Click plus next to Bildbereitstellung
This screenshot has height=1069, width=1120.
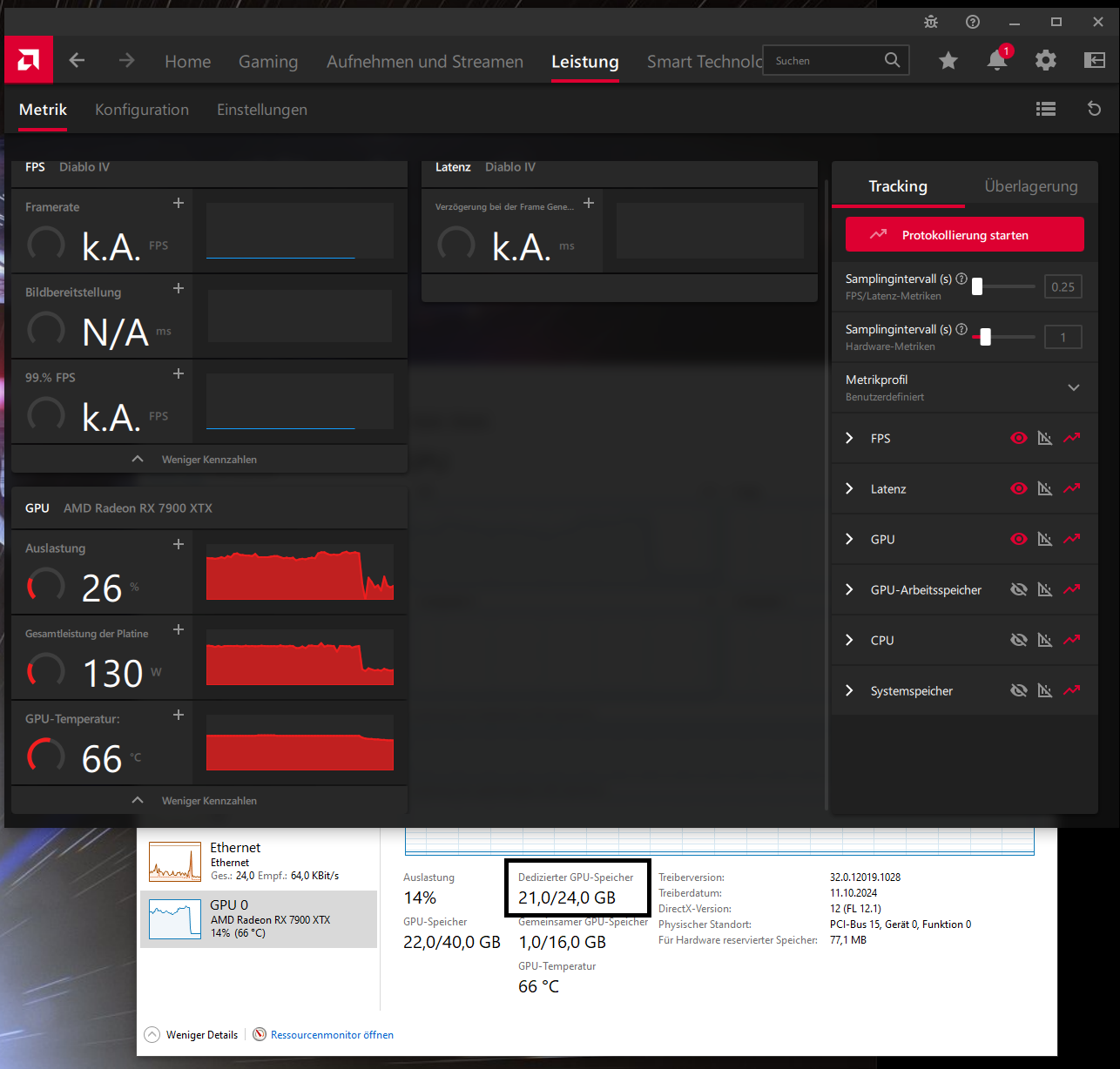(179, 288)
